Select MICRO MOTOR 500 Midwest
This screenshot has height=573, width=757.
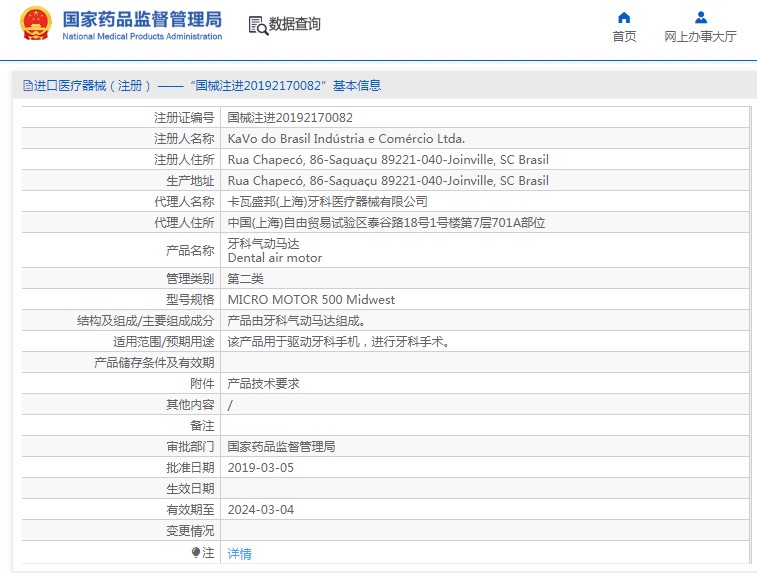[311, 300]
